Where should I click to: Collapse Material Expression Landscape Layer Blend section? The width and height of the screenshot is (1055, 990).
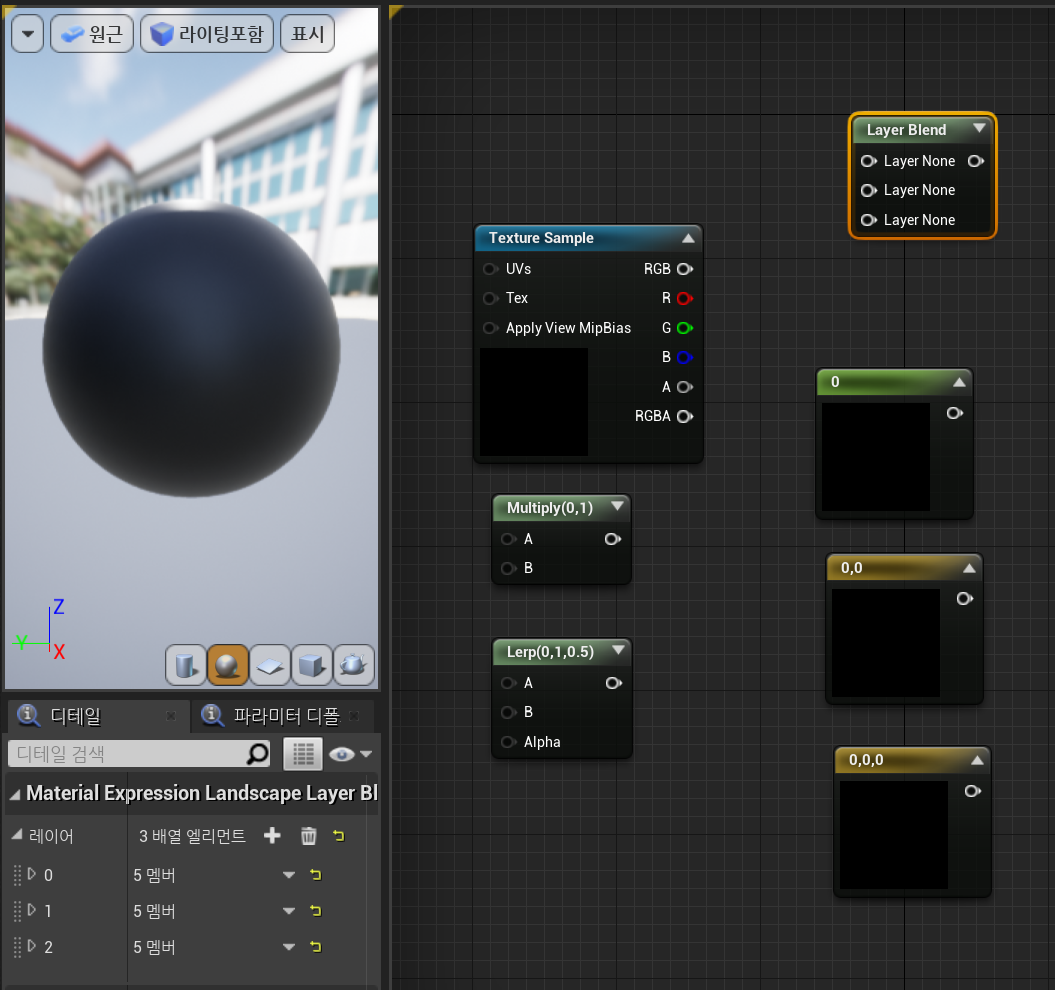click(15, 795)
